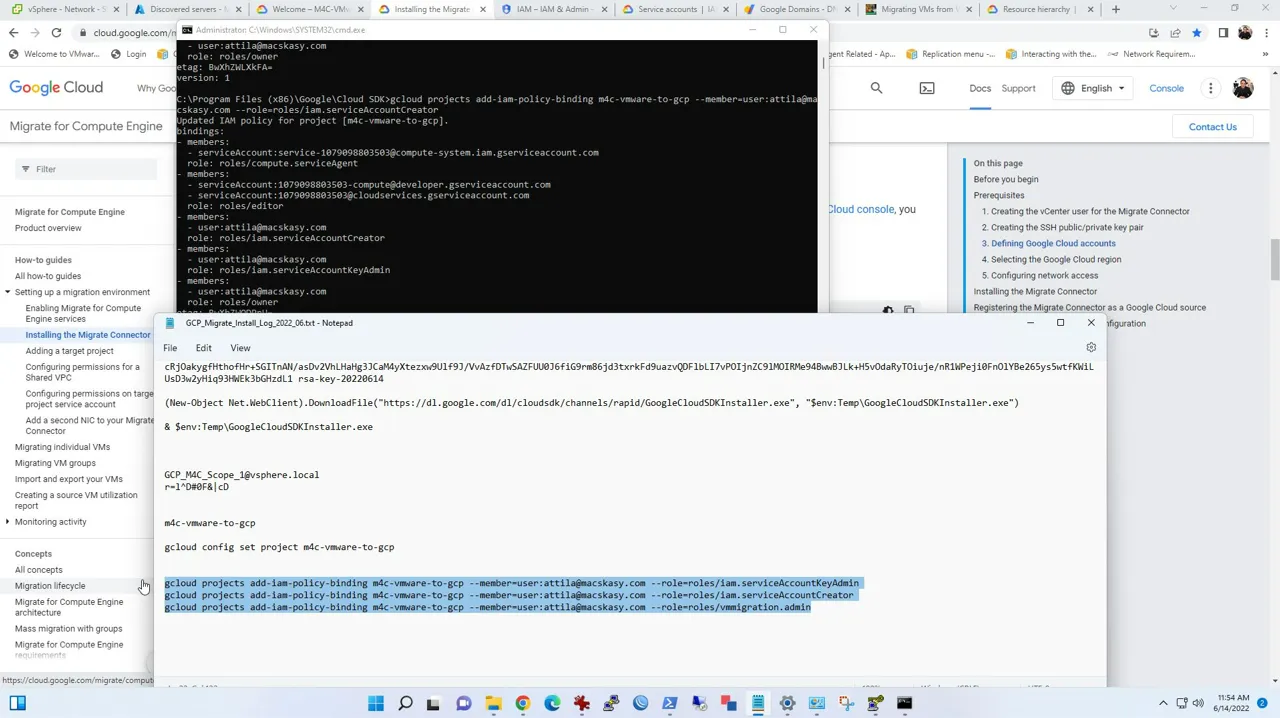The height and width of the screenshot is (718, 1280).
Task: Open the volume control in system tray
Action: (1199, 703)
